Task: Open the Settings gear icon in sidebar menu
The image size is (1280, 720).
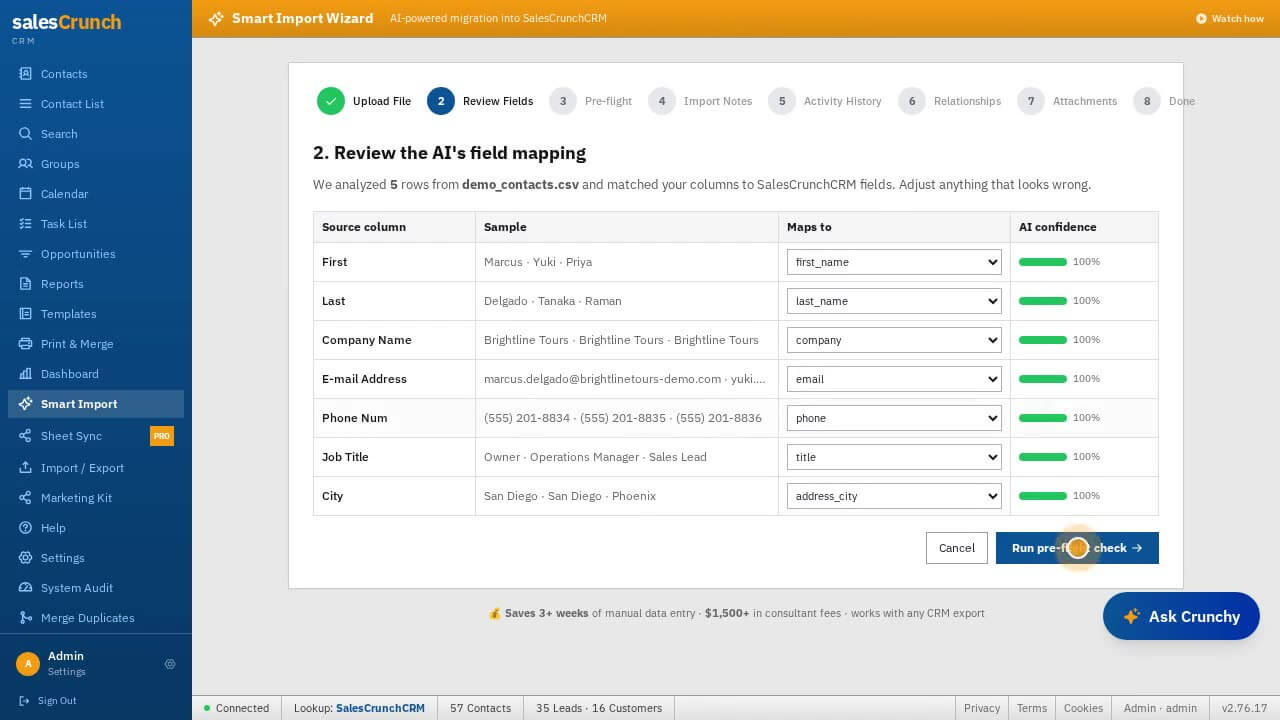Action: pos(25,558)
